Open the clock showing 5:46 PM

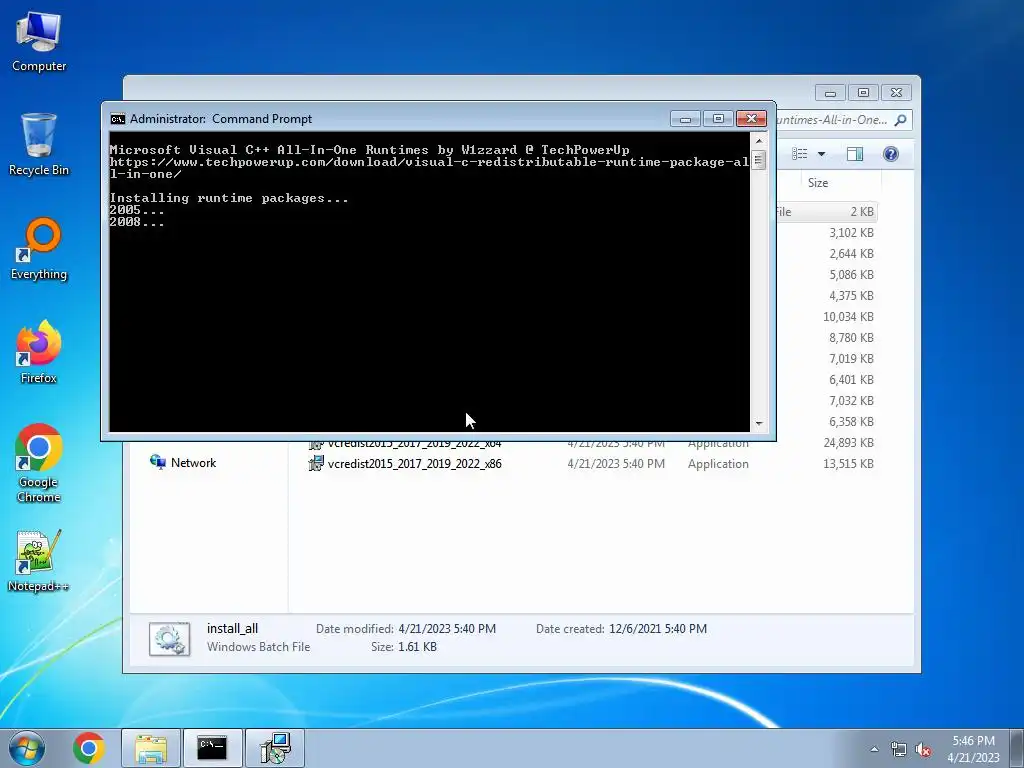coord(973,748)
